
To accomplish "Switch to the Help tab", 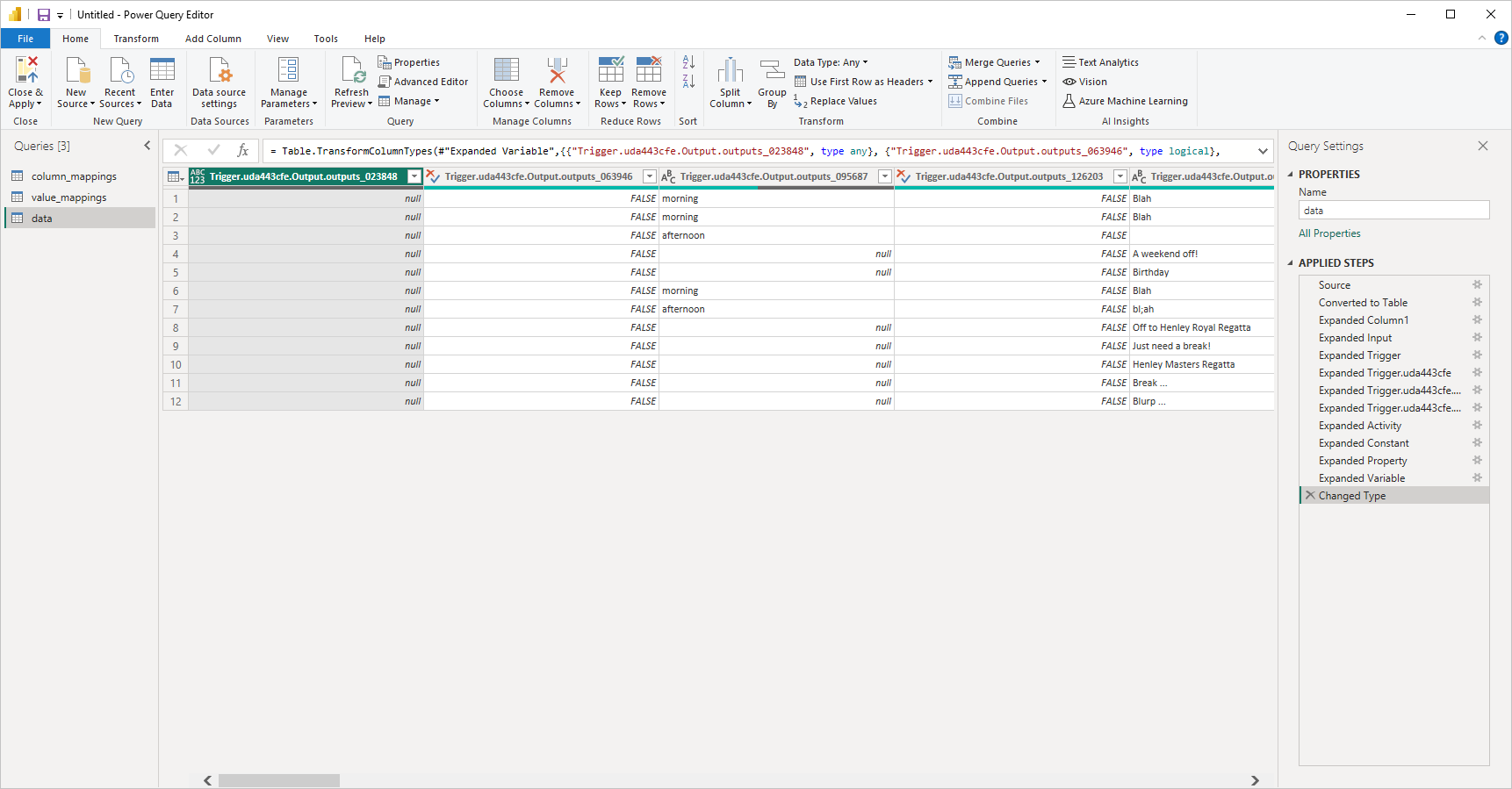I will (375, 39).
